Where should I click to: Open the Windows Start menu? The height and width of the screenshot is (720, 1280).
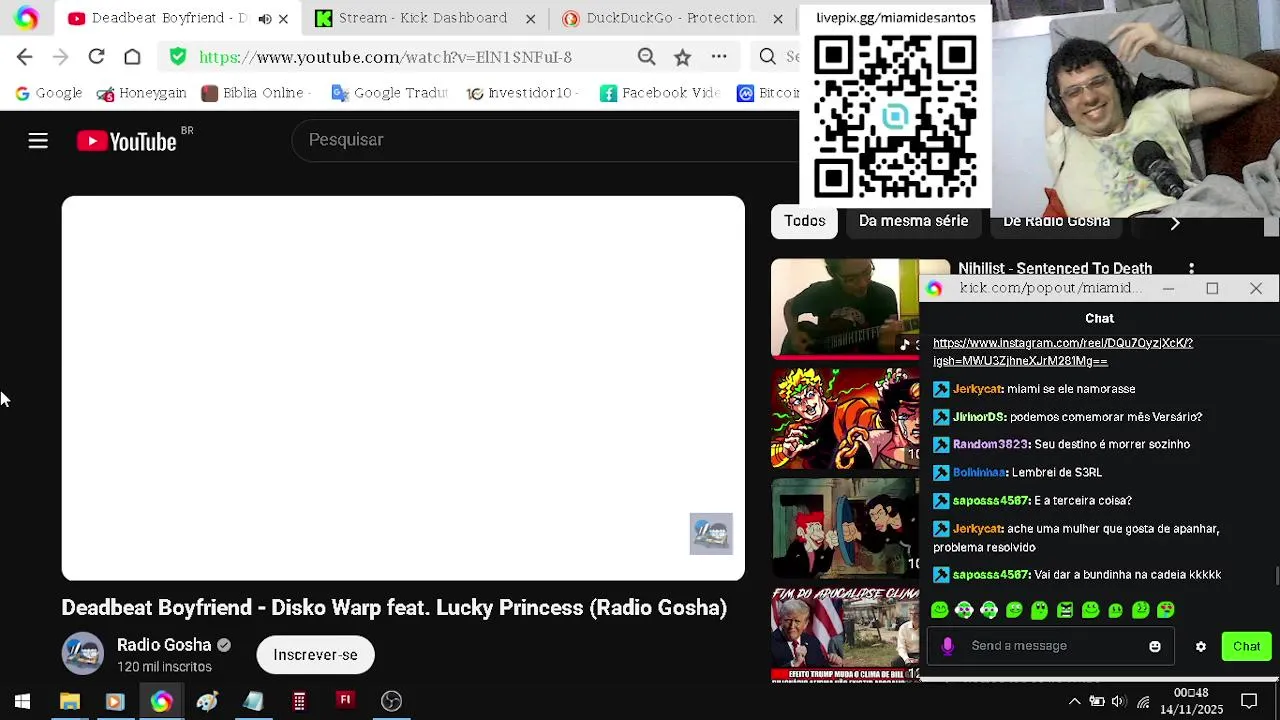[22, 701]
